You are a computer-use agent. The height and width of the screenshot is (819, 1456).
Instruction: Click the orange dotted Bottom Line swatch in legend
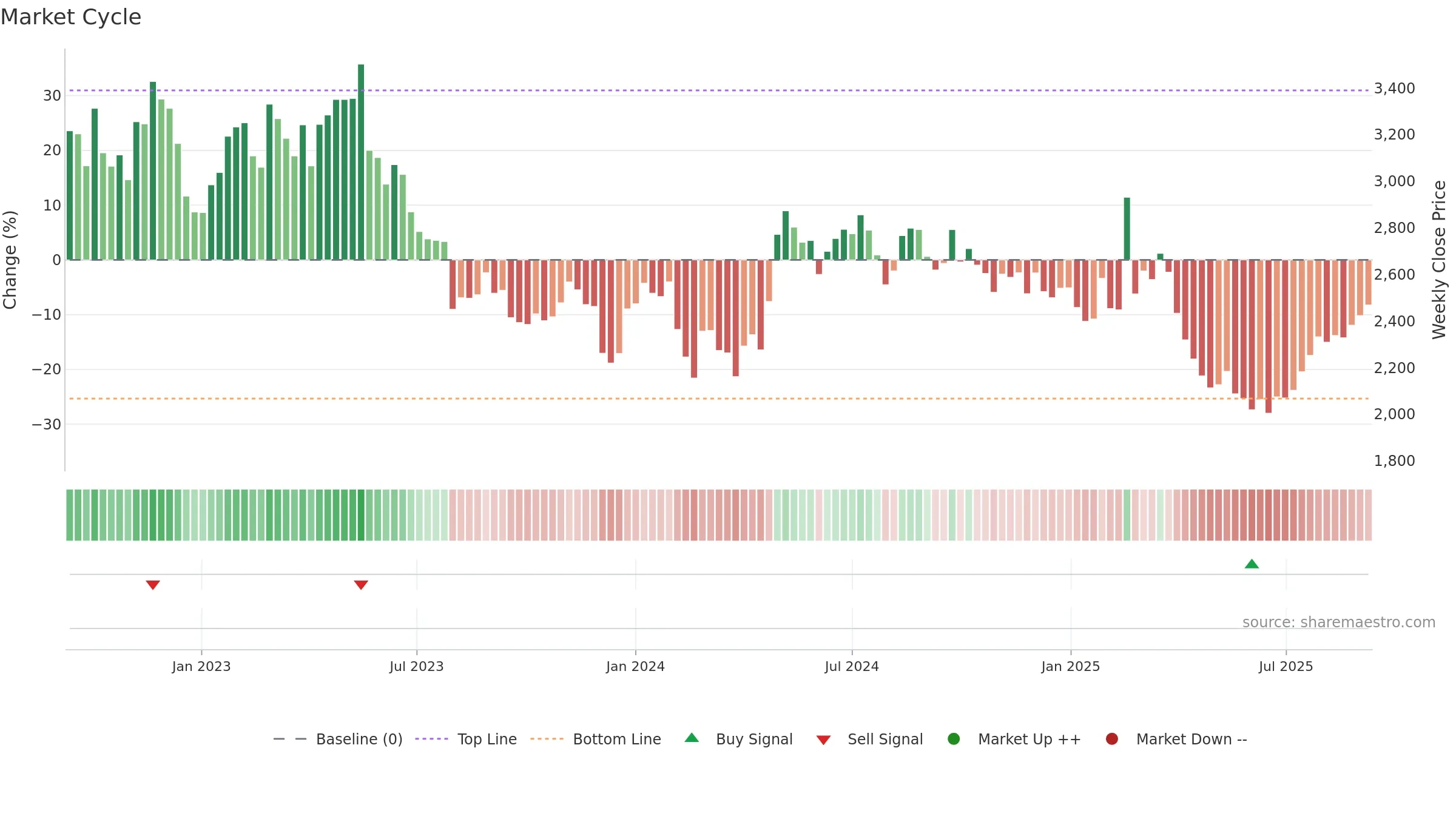pos(547,739)
